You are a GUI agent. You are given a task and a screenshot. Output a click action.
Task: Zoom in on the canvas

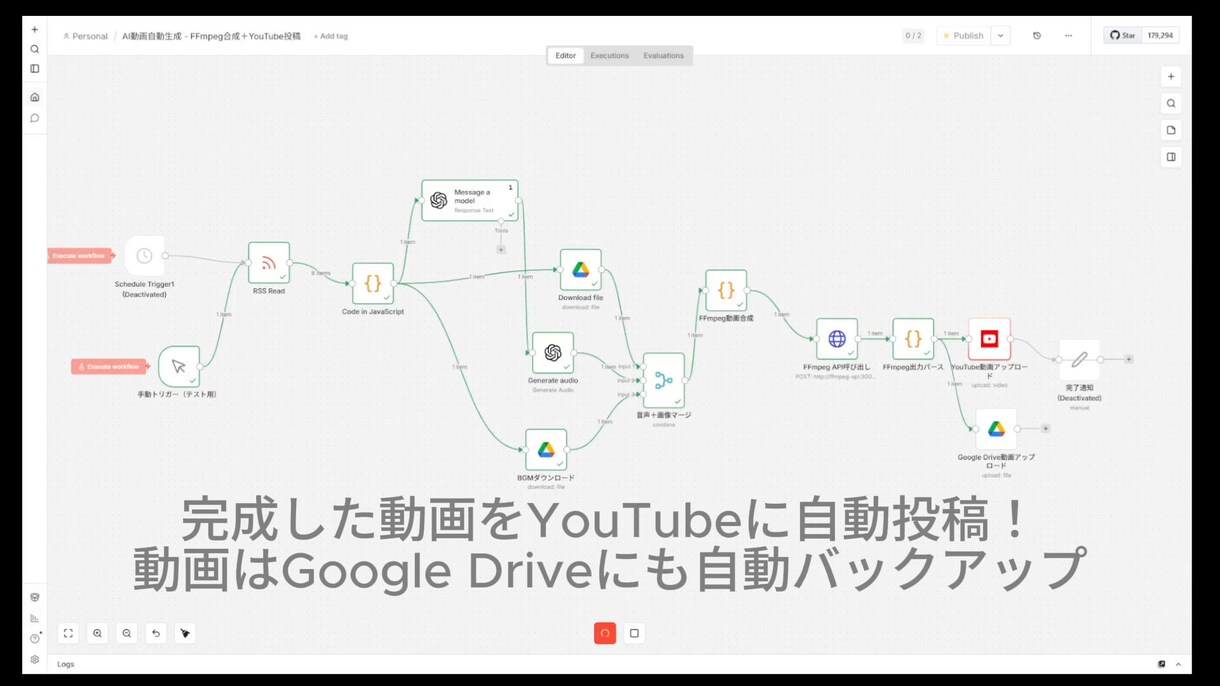pos(97,633)
